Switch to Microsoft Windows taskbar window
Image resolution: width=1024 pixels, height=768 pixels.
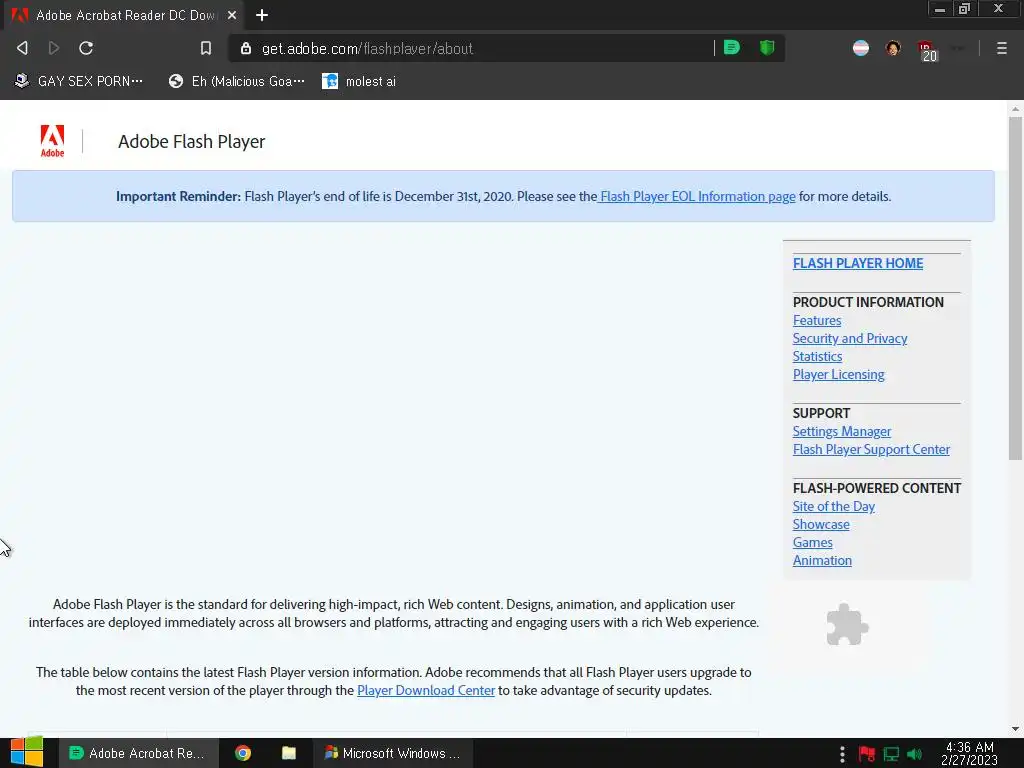(392, 753)
